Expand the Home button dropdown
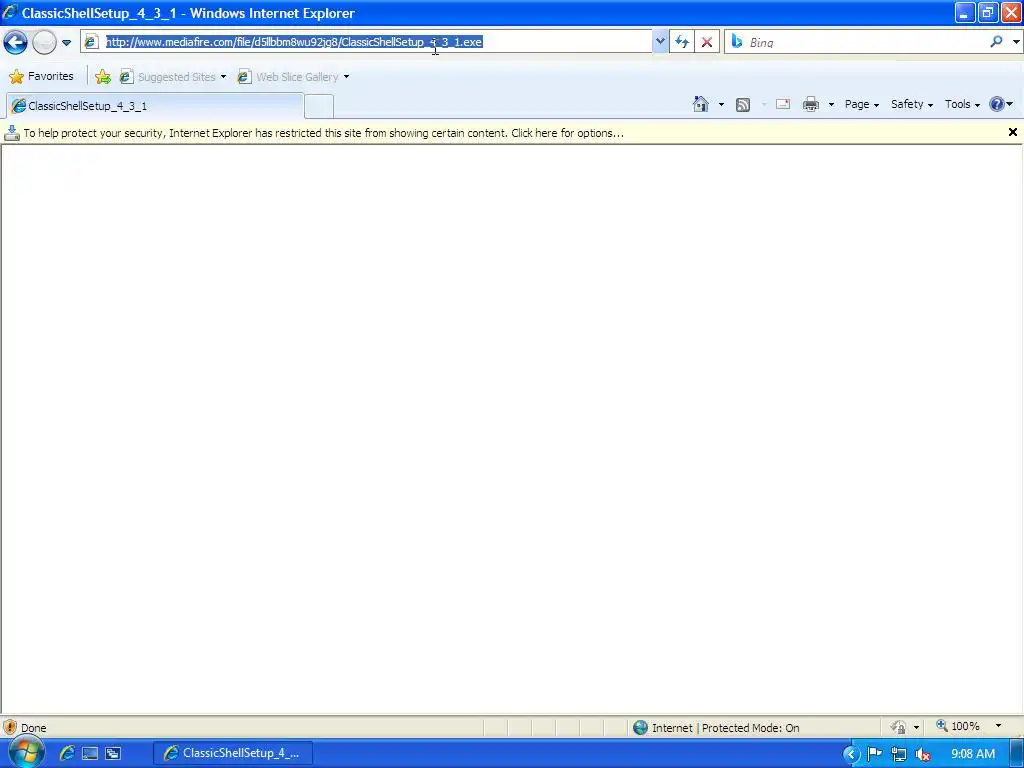Image resolution: width=1024 pixels, height=768 pixels. tap(721, 104)
